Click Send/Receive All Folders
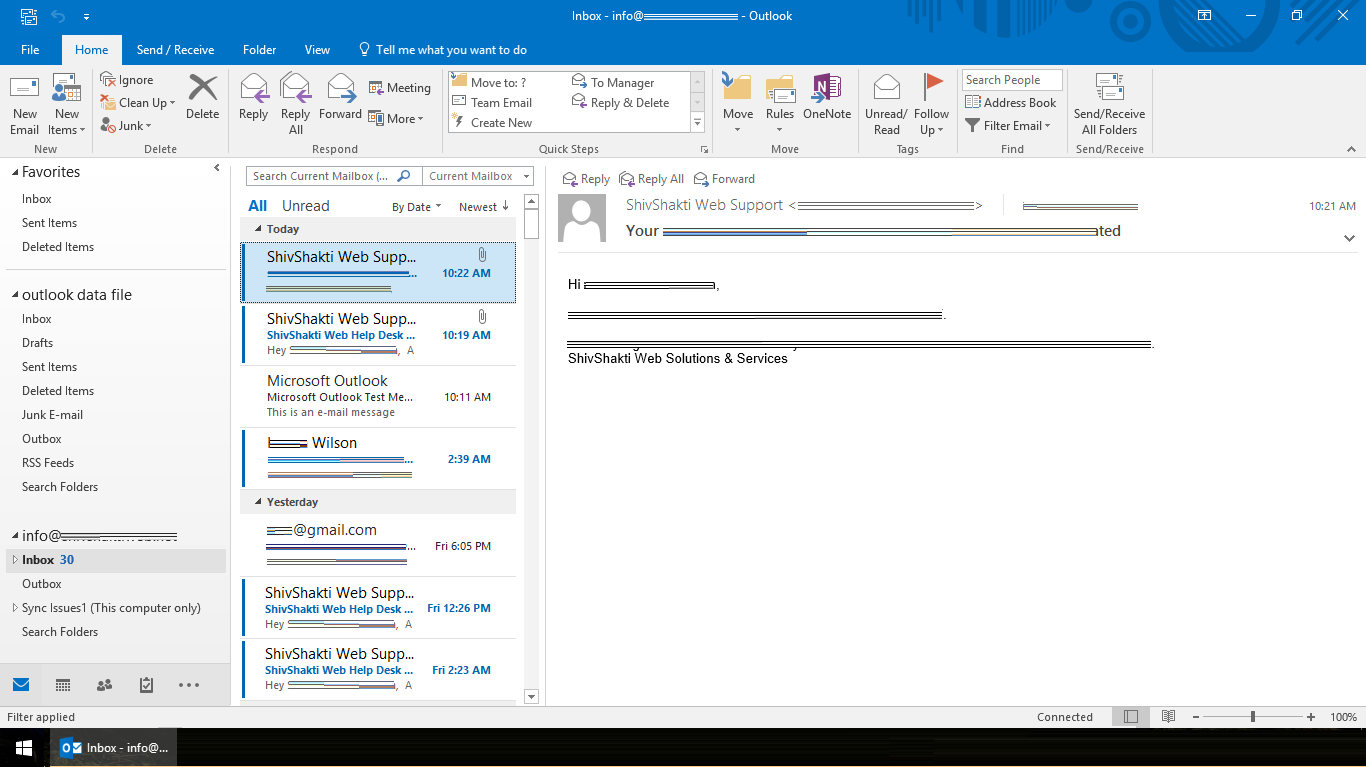This screenshot has width=1366, height=767. coord(1109,104)
